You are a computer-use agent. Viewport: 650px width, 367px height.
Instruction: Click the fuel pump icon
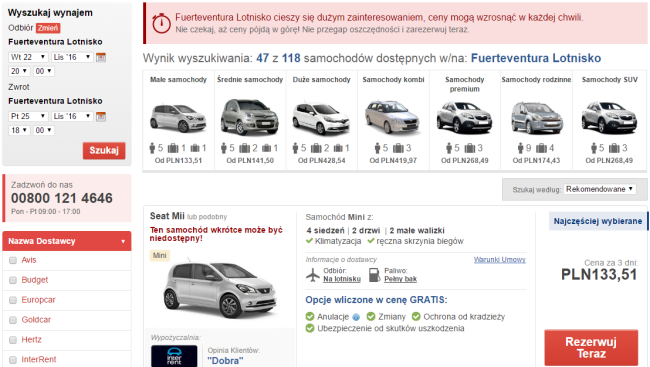tap(374, 275)
